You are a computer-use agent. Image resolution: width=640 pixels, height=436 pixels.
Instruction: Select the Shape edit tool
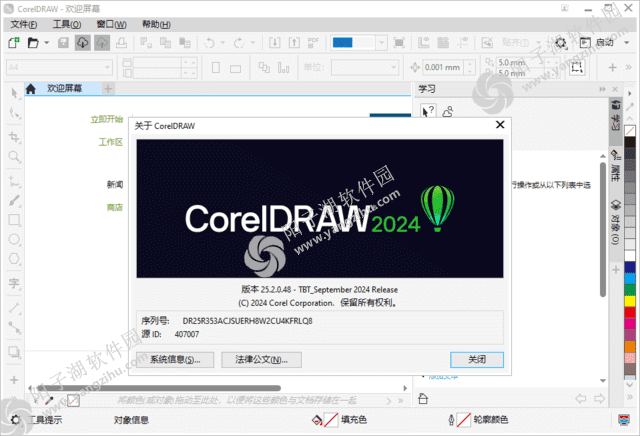[14, 113]
